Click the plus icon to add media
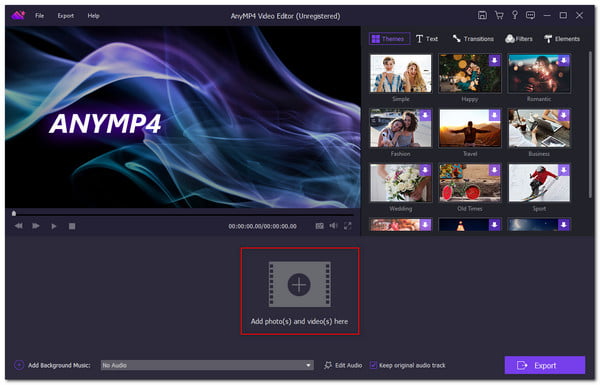 click(x=299, y=285)
